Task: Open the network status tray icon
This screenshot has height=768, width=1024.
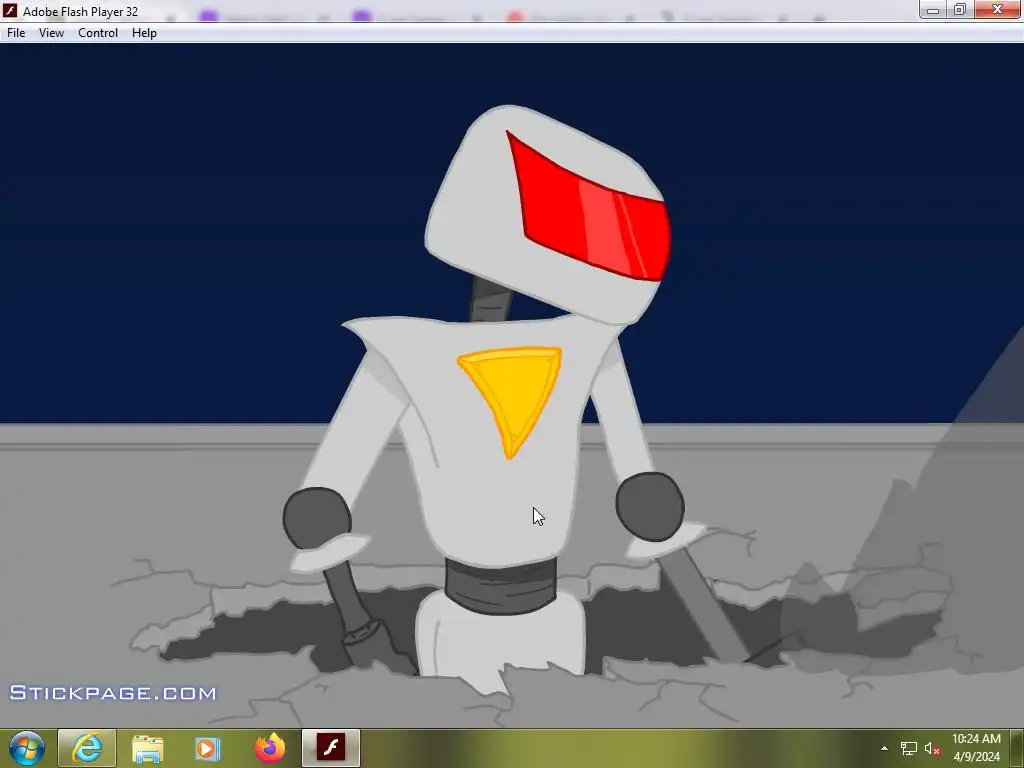Action: point(908,748)
